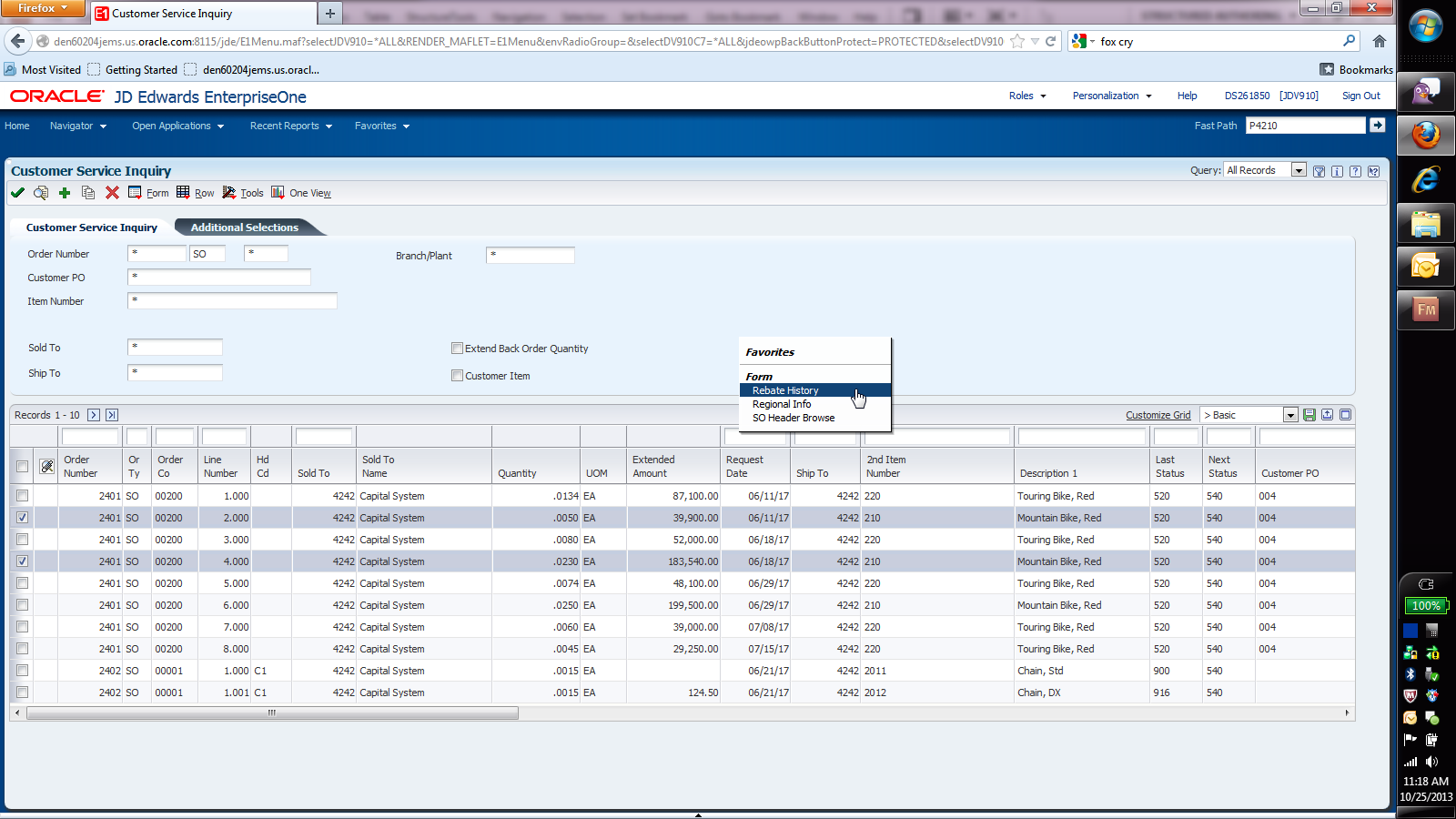The height and width of the screenshot is (819, 1456).
Task: Expand the Open Applications menu
Action: point(177,126)
